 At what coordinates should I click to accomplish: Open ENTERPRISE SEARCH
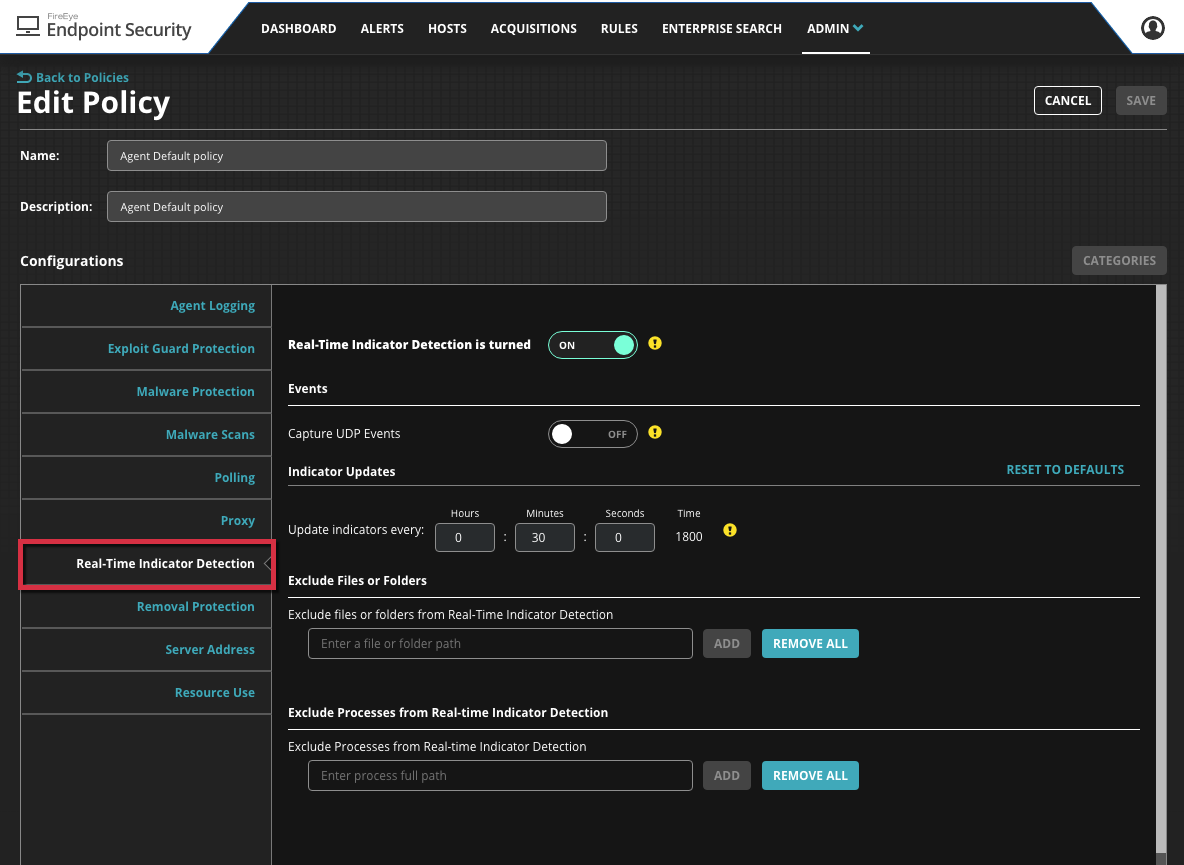tap(722, 29)
